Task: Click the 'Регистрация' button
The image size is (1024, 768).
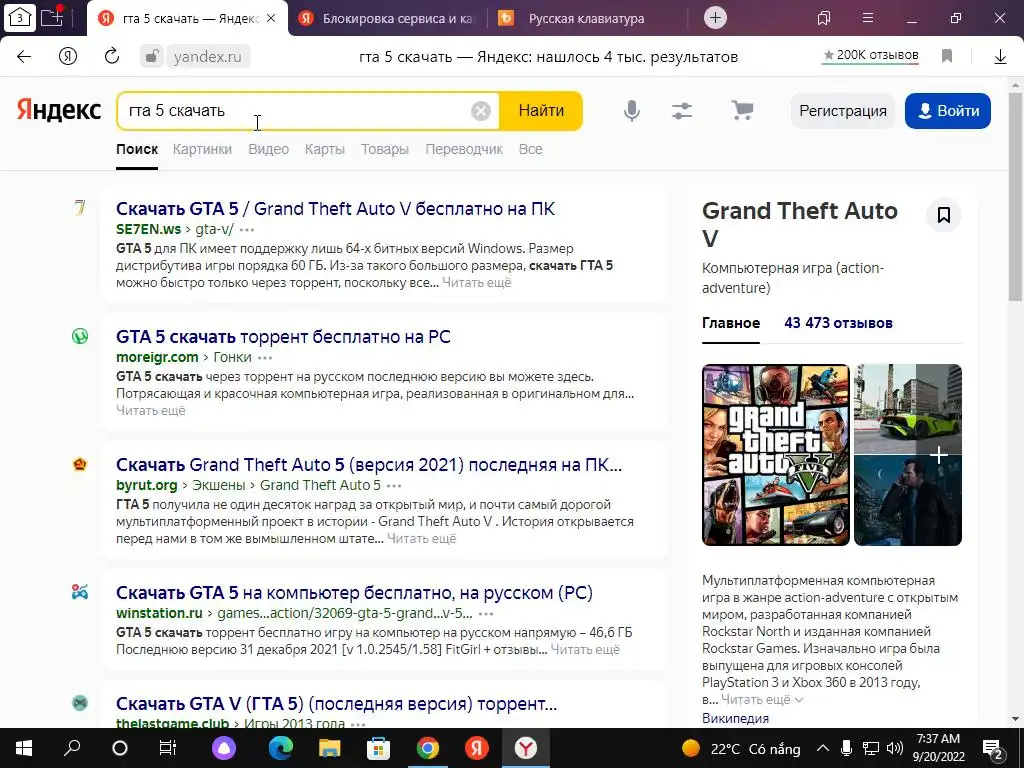Action: pyautogui.click(x=842, y=111)
